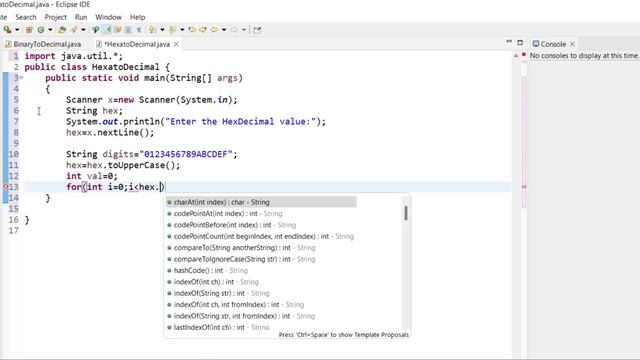Open the Previous Annotation dropdown arrow
The width and height of the screenshot is (640, 360).
pyautogui.click(x=182, y=30)
